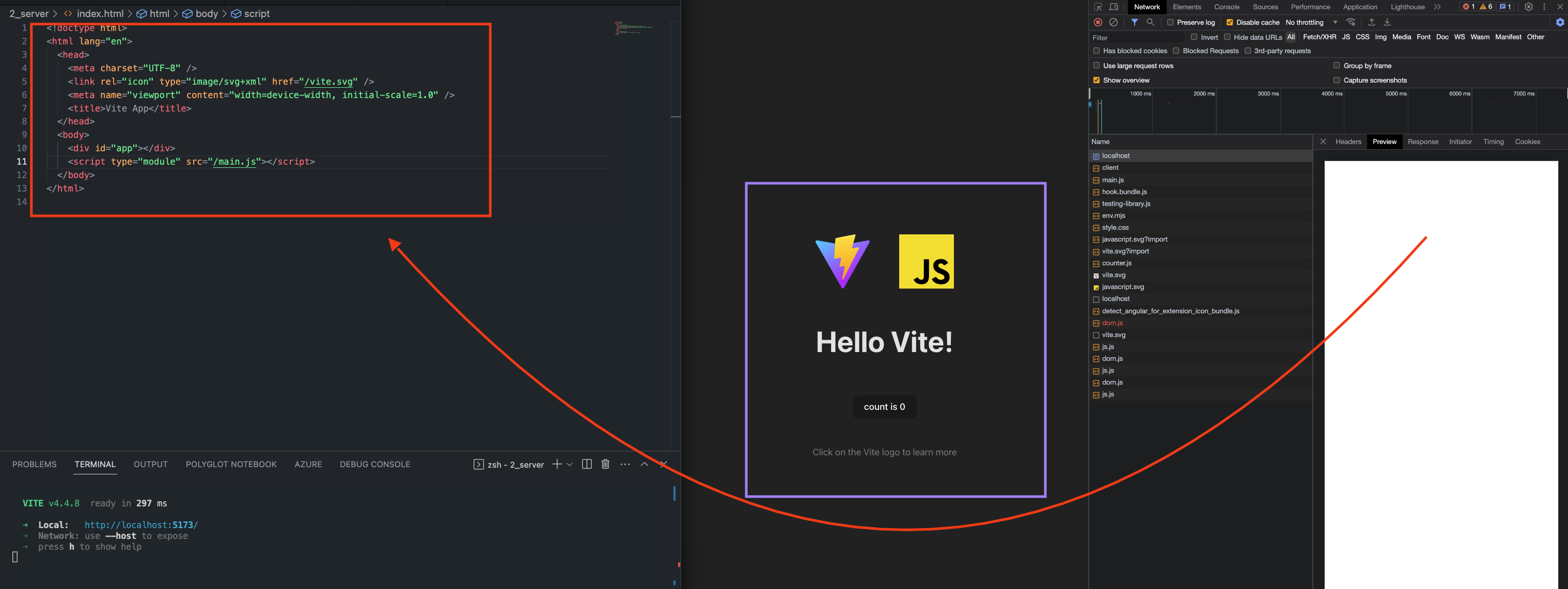
Task: Open the localhost:5173 link in terminal
Action: pyautogui.click(x=141, y=525)
